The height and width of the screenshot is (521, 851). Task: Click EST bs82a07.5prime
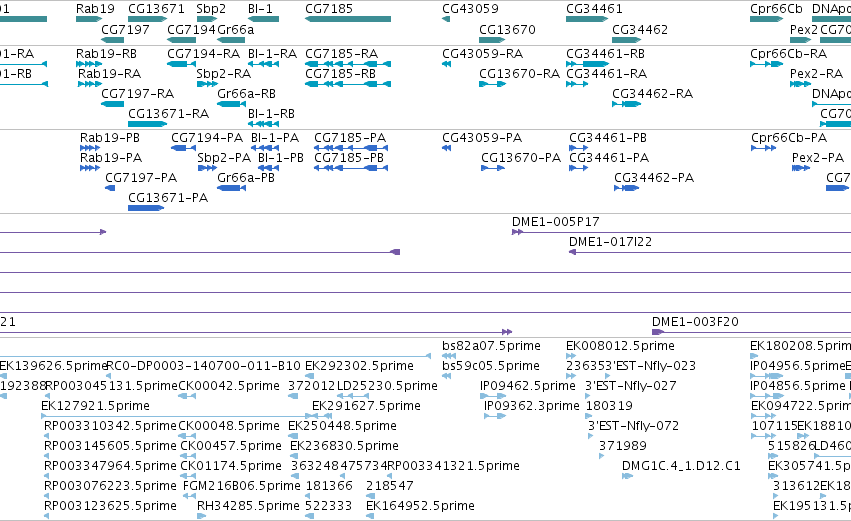449,356
